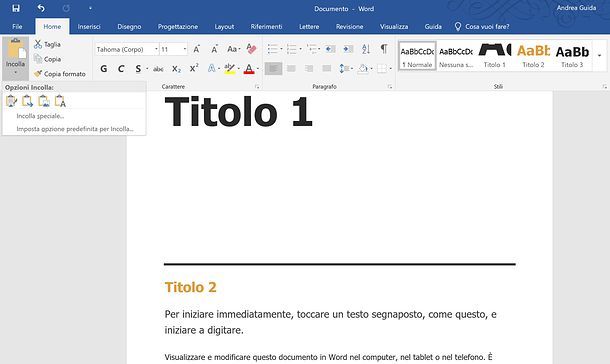Choose keep text only paste option

(60, 101)
